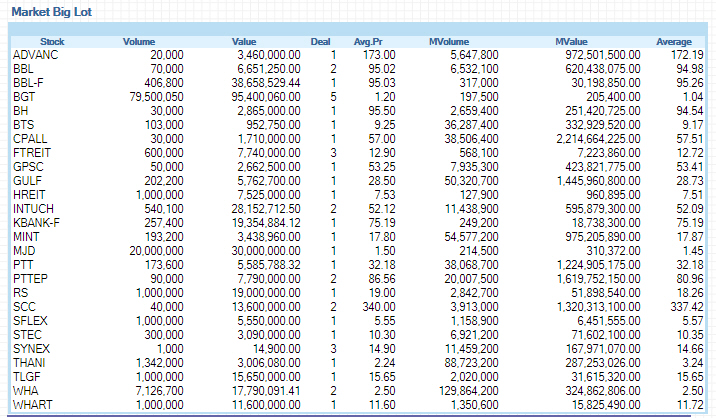Click the BH stock name
The width and height of the screenshot is (716, 418).
21,111
